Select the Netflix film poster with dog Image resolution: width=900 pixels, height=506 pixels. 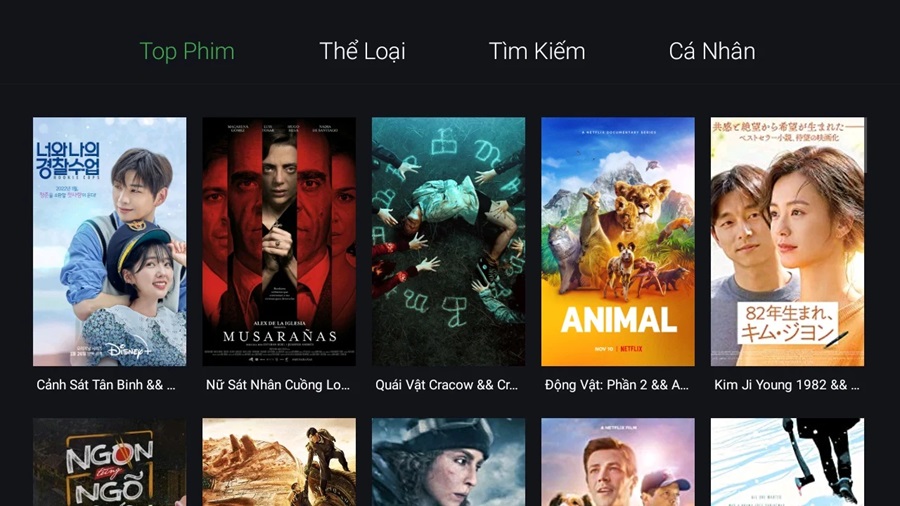[x=618, y=462]
